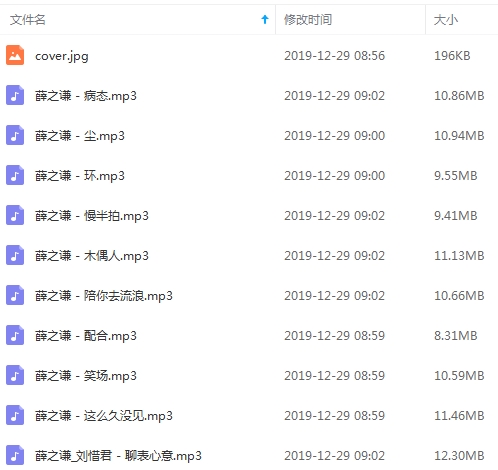The image size is (498, 470).
Task: Click the modified time of 尘.mp3
Action: (x=334, y=136)
